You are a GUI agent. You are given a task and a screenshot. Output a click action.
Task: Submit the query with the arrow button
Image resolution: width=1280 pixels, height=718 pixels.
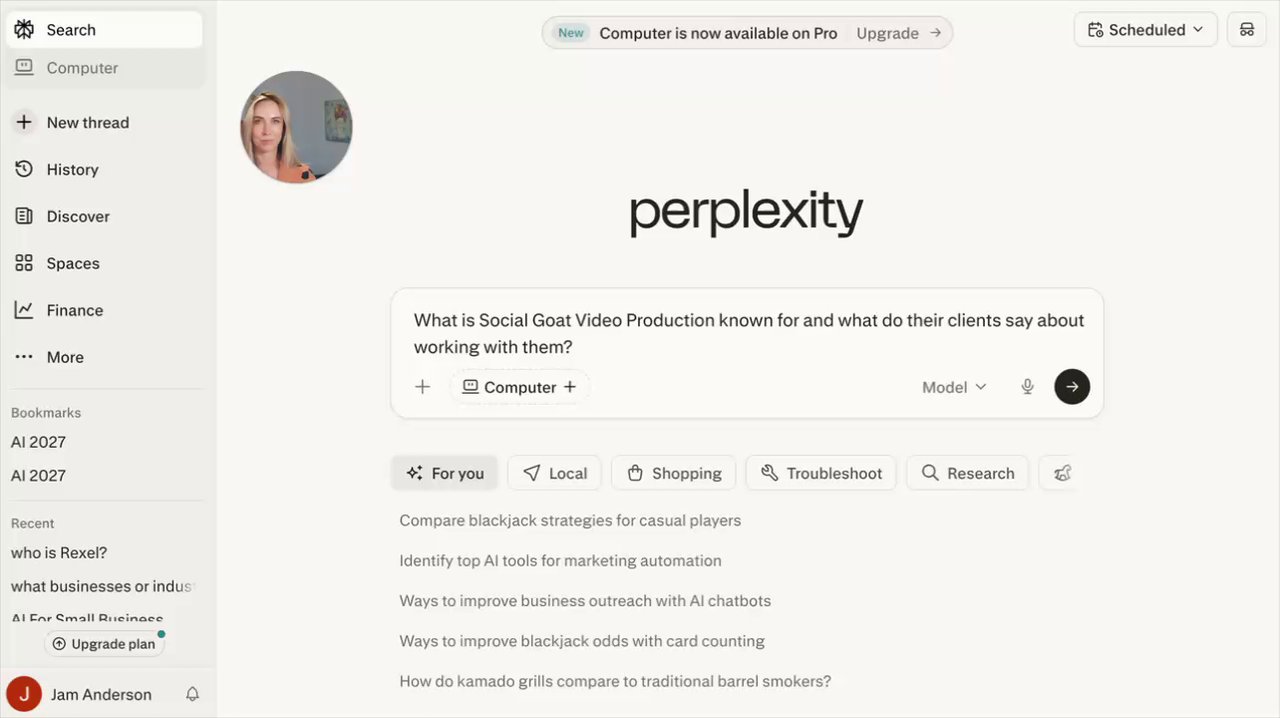[x=1072, y=387]
